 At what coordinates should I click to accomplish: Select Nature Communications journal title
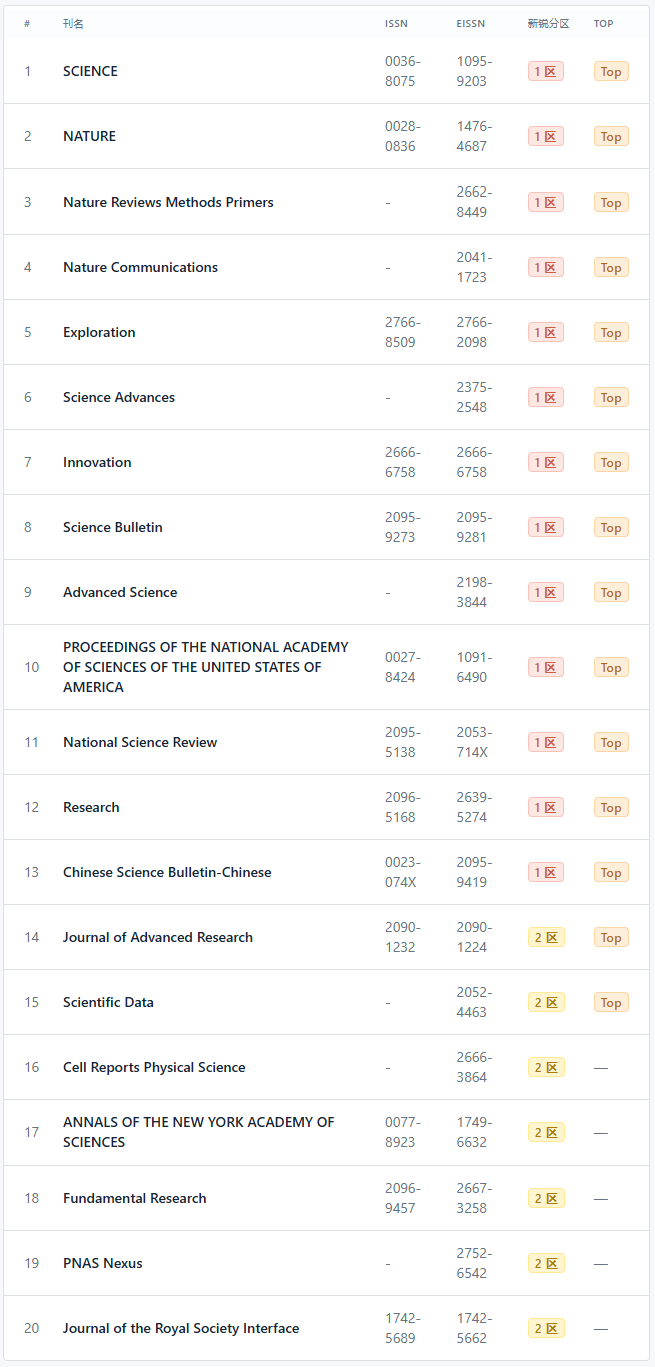pyautogui.click(x=140, y=267)
